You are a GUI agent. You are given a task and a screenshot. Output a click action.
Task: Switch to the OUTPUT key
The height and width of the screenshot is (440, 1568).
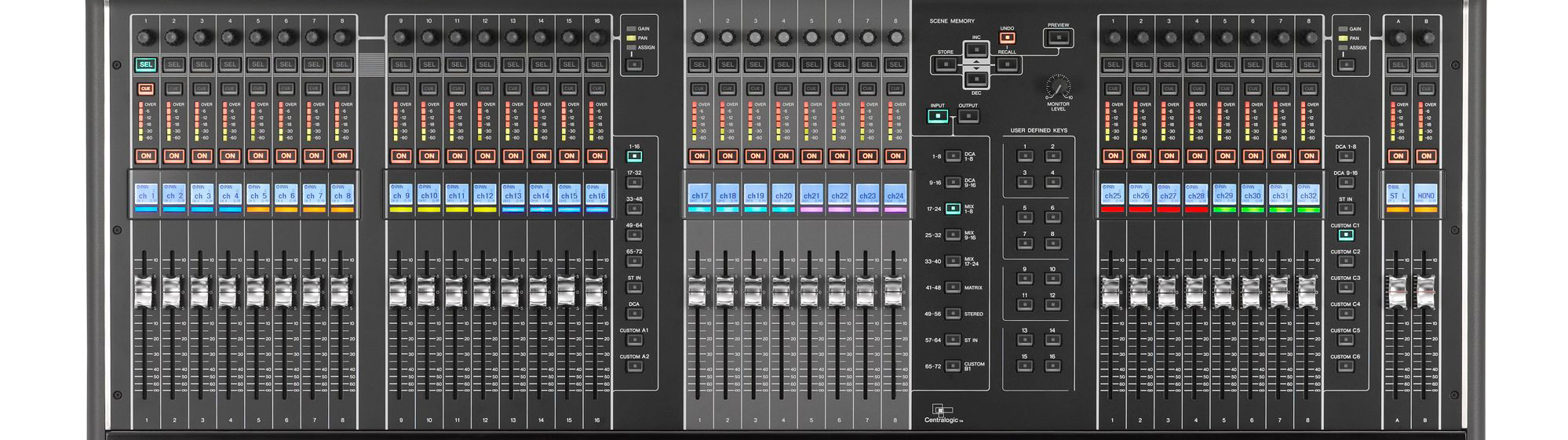(968, 116)
